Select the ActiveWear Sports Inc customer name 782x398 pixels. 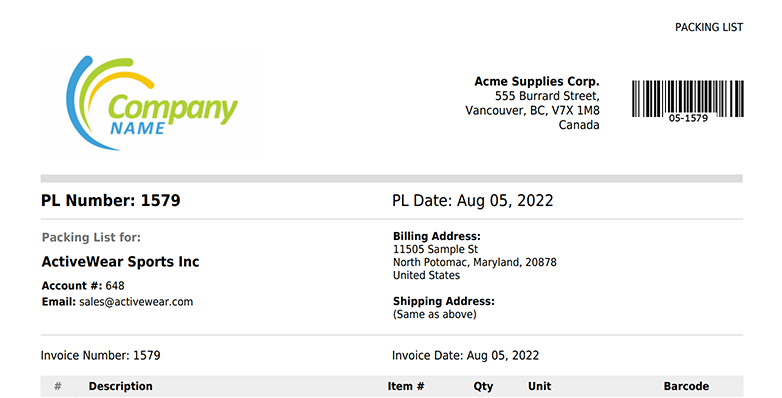click(120, 262)
